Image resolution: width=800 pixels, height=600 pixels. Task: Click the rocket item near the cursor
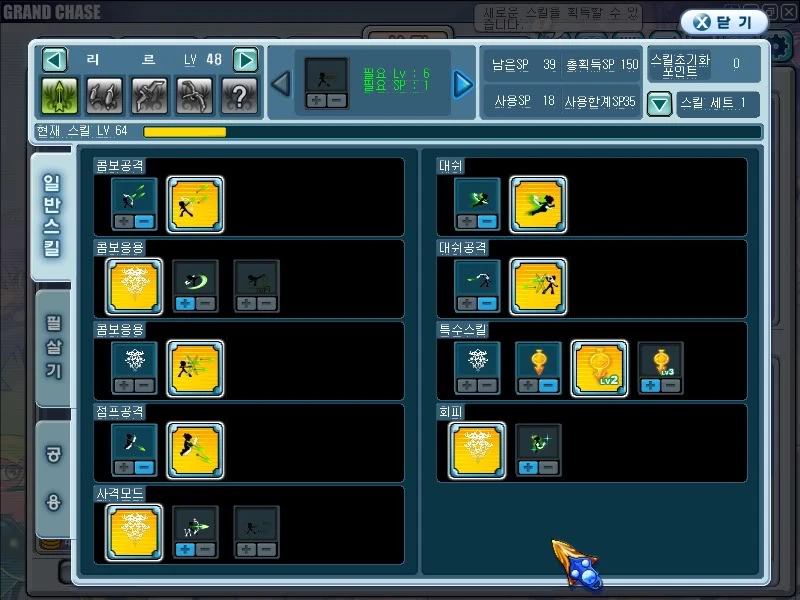[582, 570]
